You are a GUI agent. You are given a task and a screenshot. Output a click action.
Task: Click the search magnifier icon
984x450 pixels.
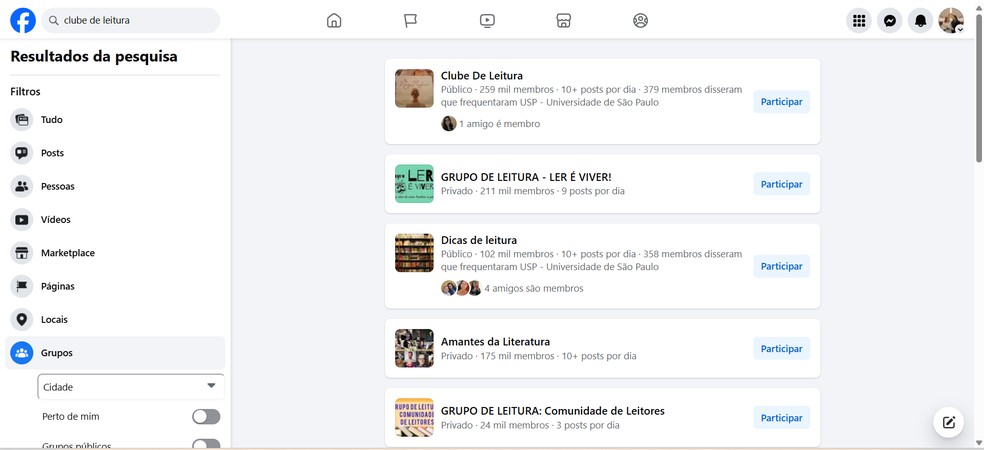[x=54, y=21]
